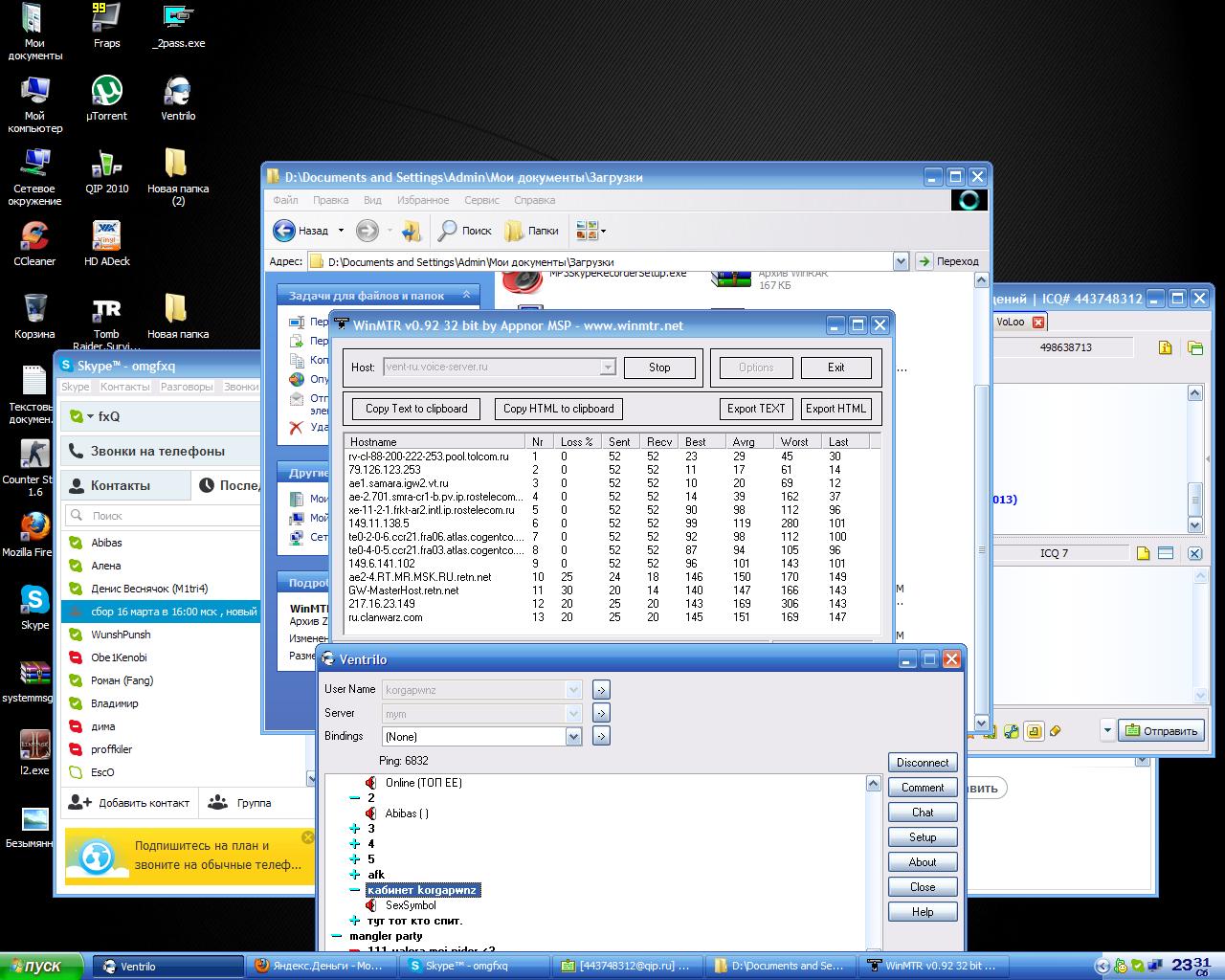Click the Back arrow in Explorer toolbar
The image size is (1225, 980).
(x=284, y=231)
